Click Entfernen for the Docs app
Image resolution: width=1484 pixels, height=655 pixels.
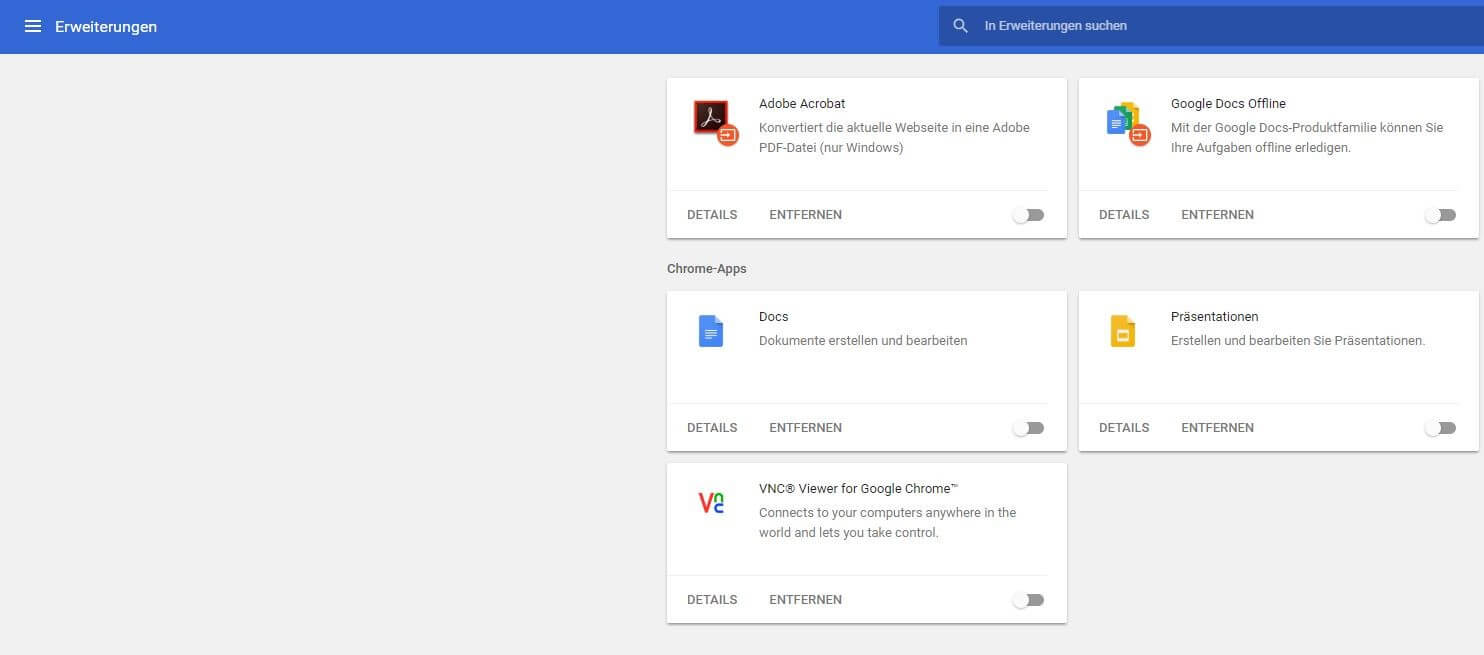(x=805, y=428)
